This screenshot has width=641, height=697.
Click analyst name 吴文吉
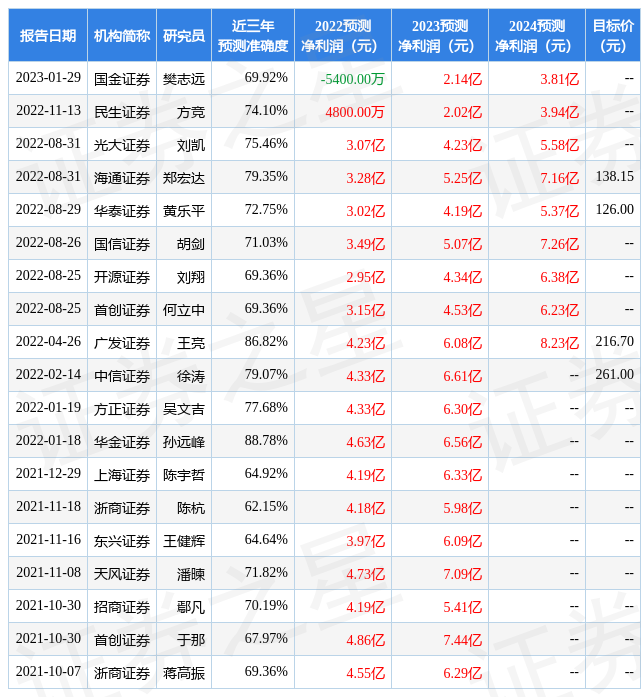[x=184, y=409]
